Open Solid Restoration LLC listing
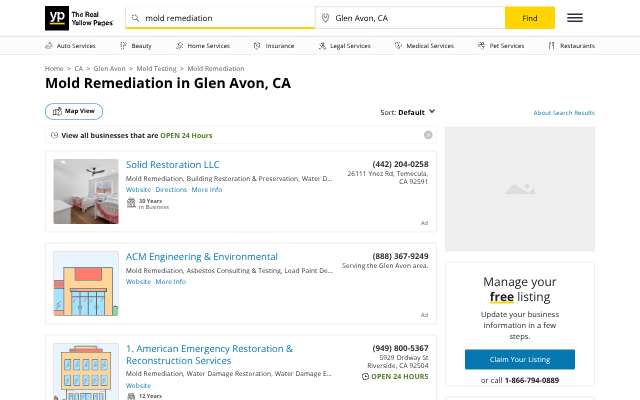 pyautogui.click(x=173, y=164)
